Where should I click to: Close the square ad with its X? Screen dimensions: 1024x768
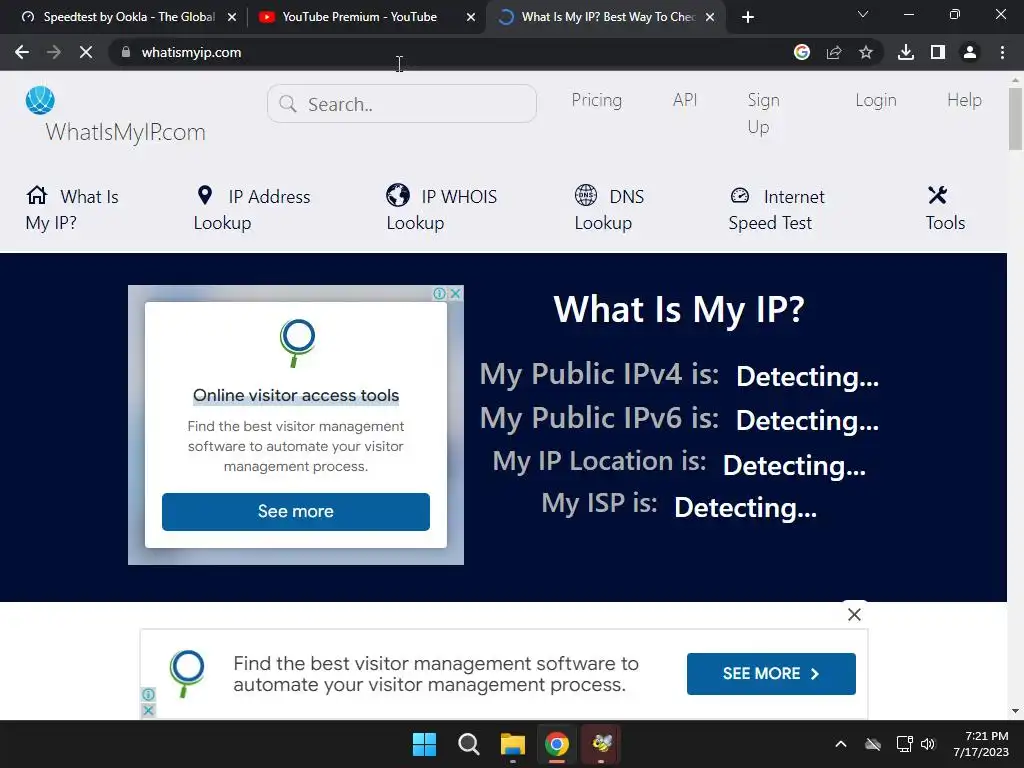[x=456, y=294]
